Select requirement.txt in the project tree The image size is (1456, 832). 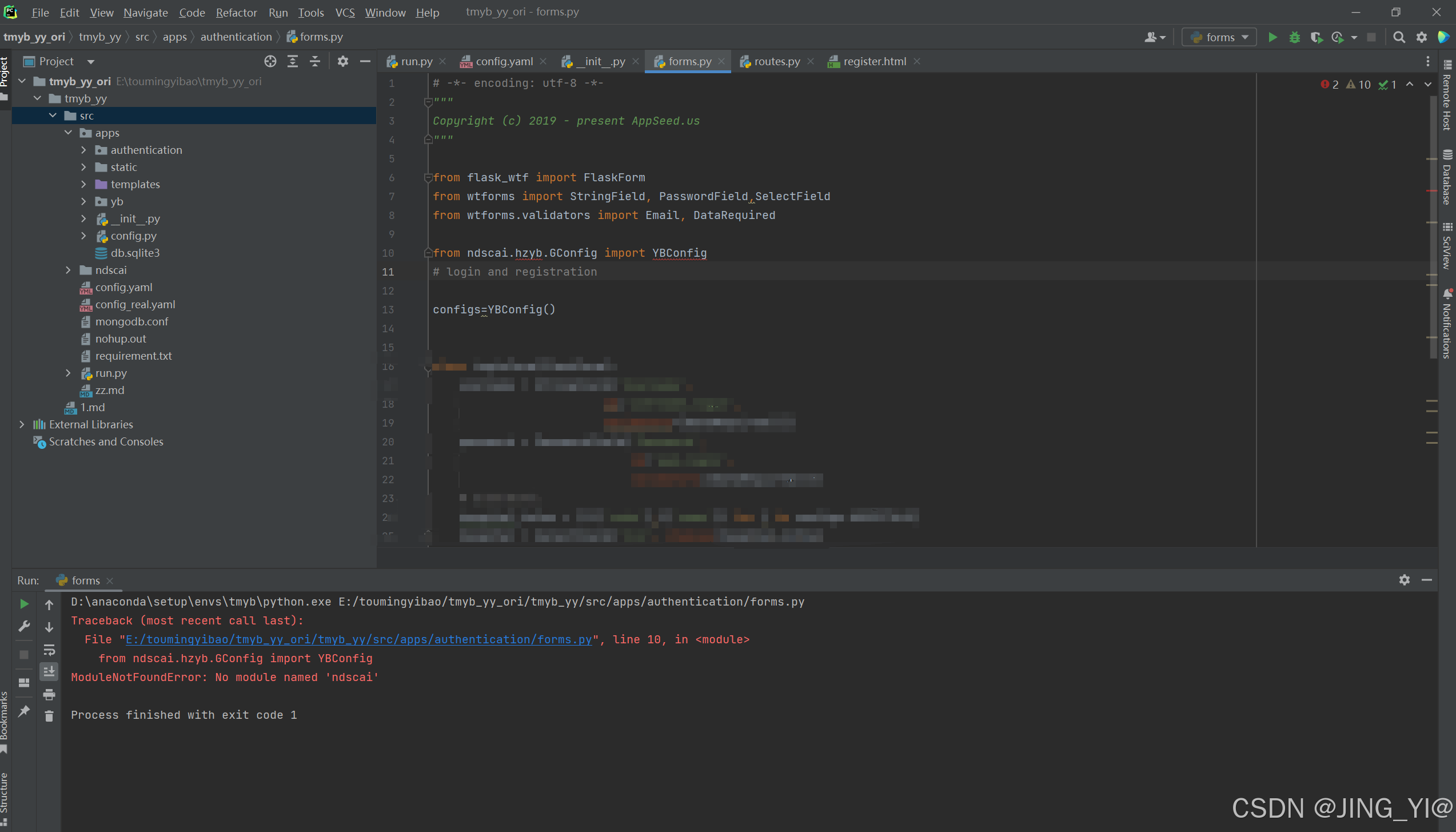(x=133, y=356)
